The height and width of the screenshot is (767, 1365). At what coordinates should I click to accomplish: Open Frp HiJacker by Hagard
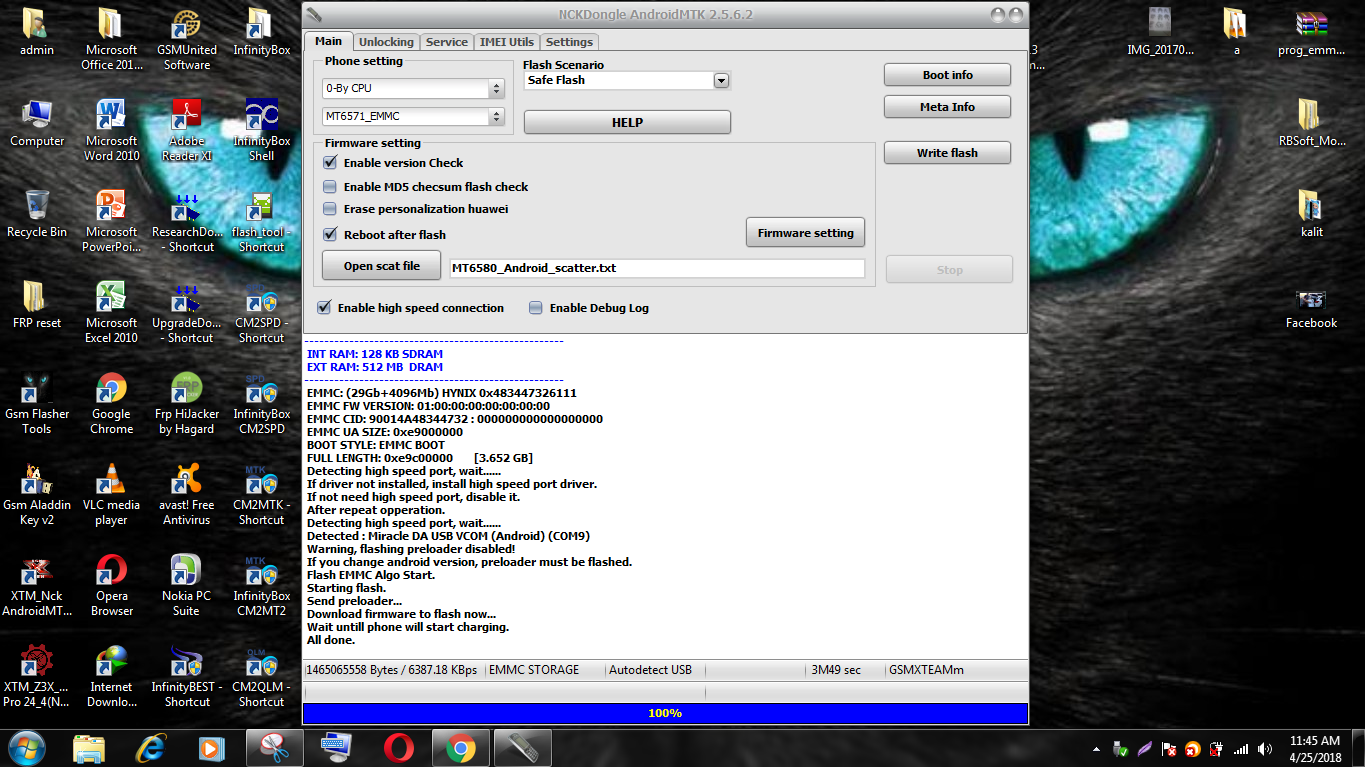(187, 403)
